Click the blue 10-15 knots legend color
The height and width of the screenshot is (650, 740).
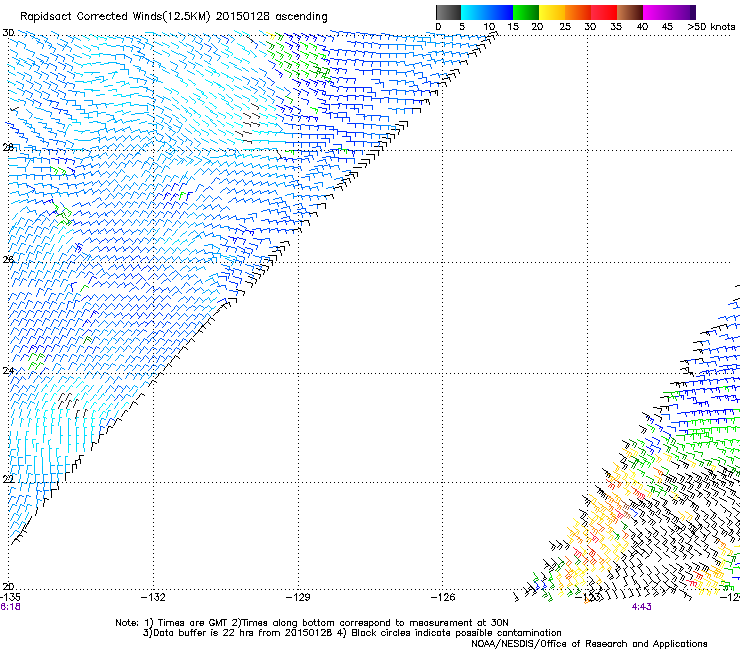coord(500,12)
